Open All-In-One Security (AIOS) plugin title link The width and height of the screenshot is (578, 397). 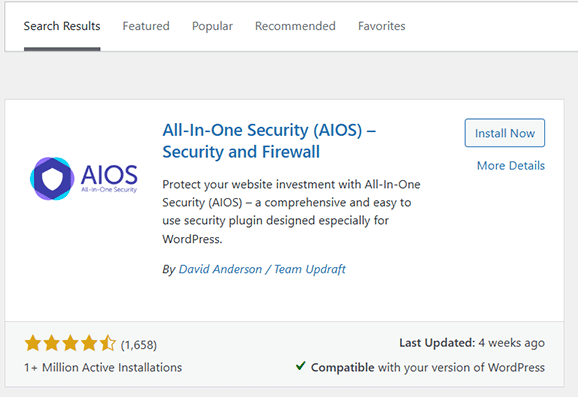coord(269,141)
